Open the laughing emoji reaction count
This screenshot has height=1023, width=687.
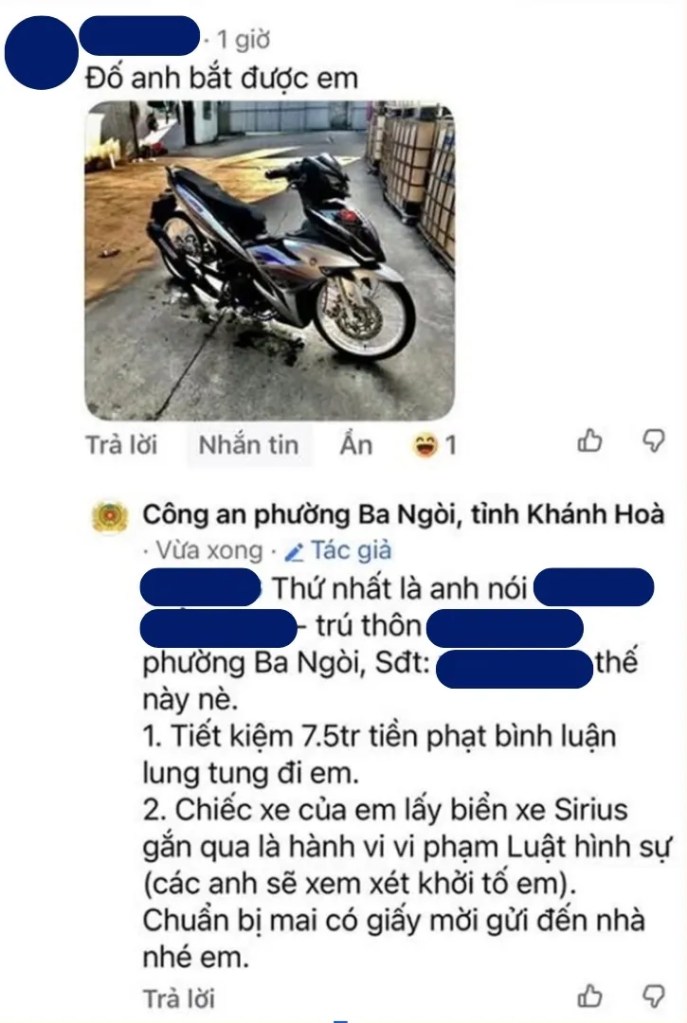click(x=434, y=446)
